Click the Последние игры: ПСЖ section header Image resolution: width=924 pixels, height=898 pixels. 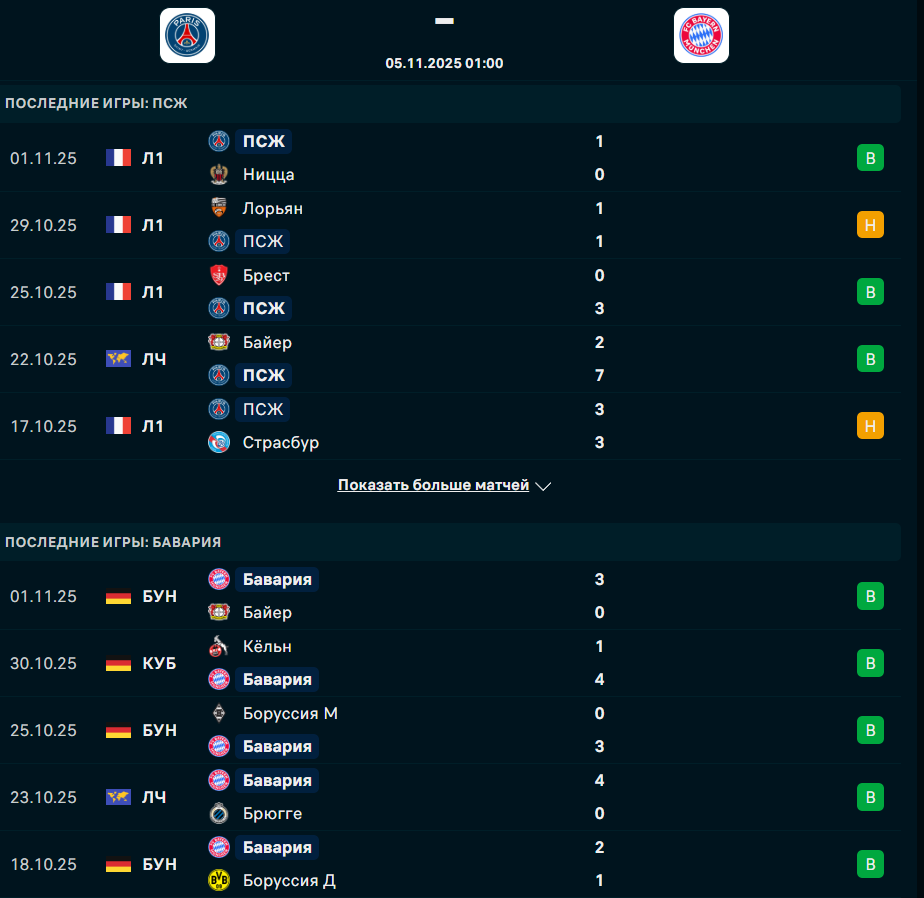pyautogui.click(x=96, y=103)
